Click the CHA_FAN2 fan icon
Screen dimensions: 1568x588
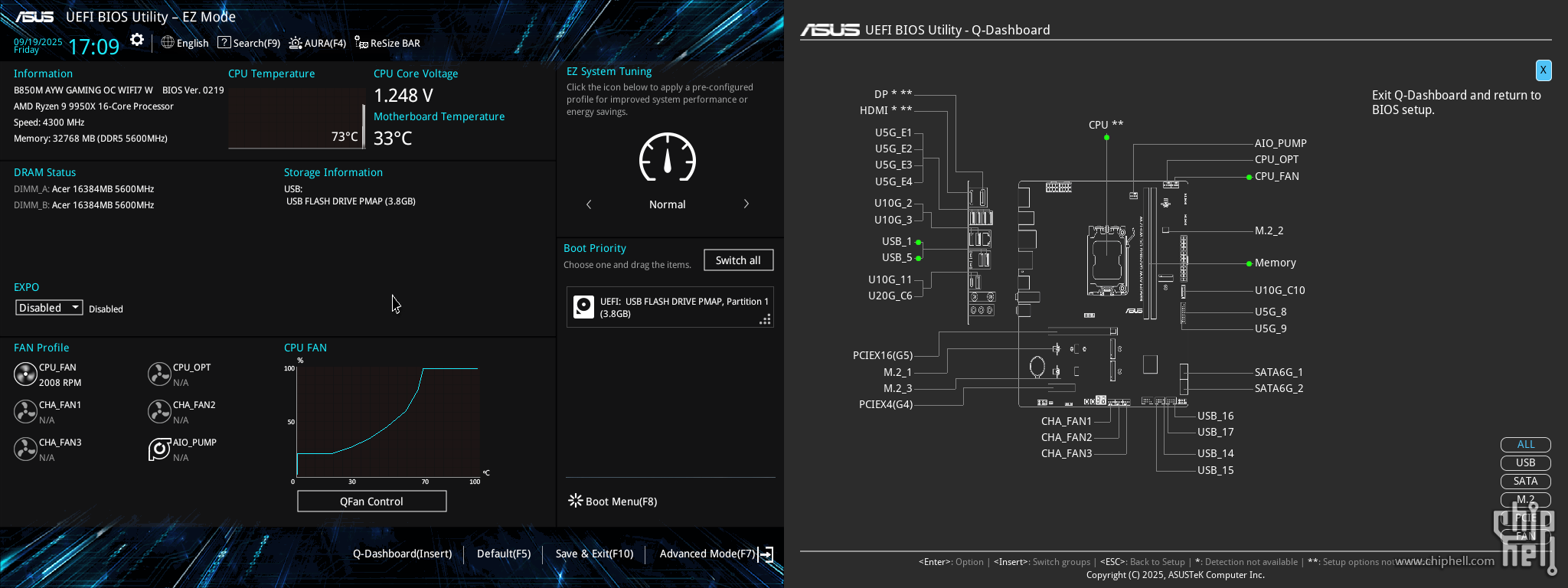click(159, 412)
